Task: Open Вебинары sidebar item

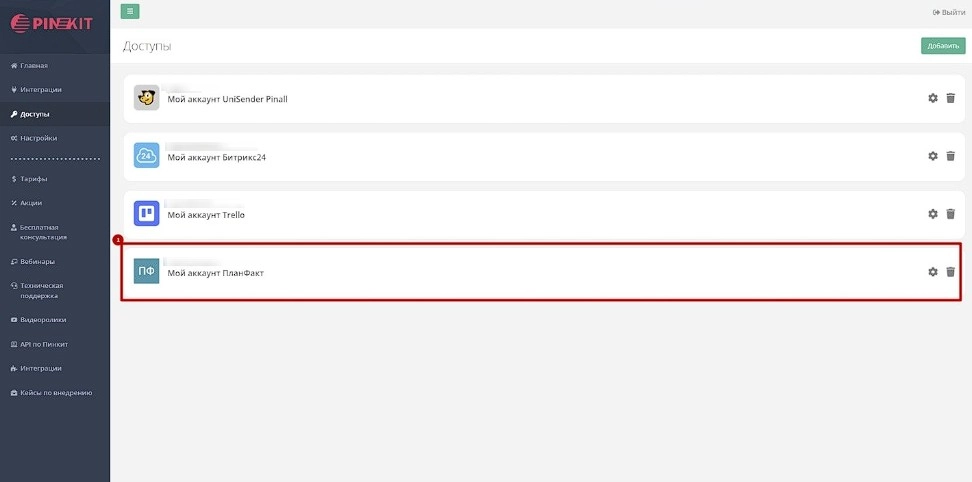Action: tap(37, 262)
